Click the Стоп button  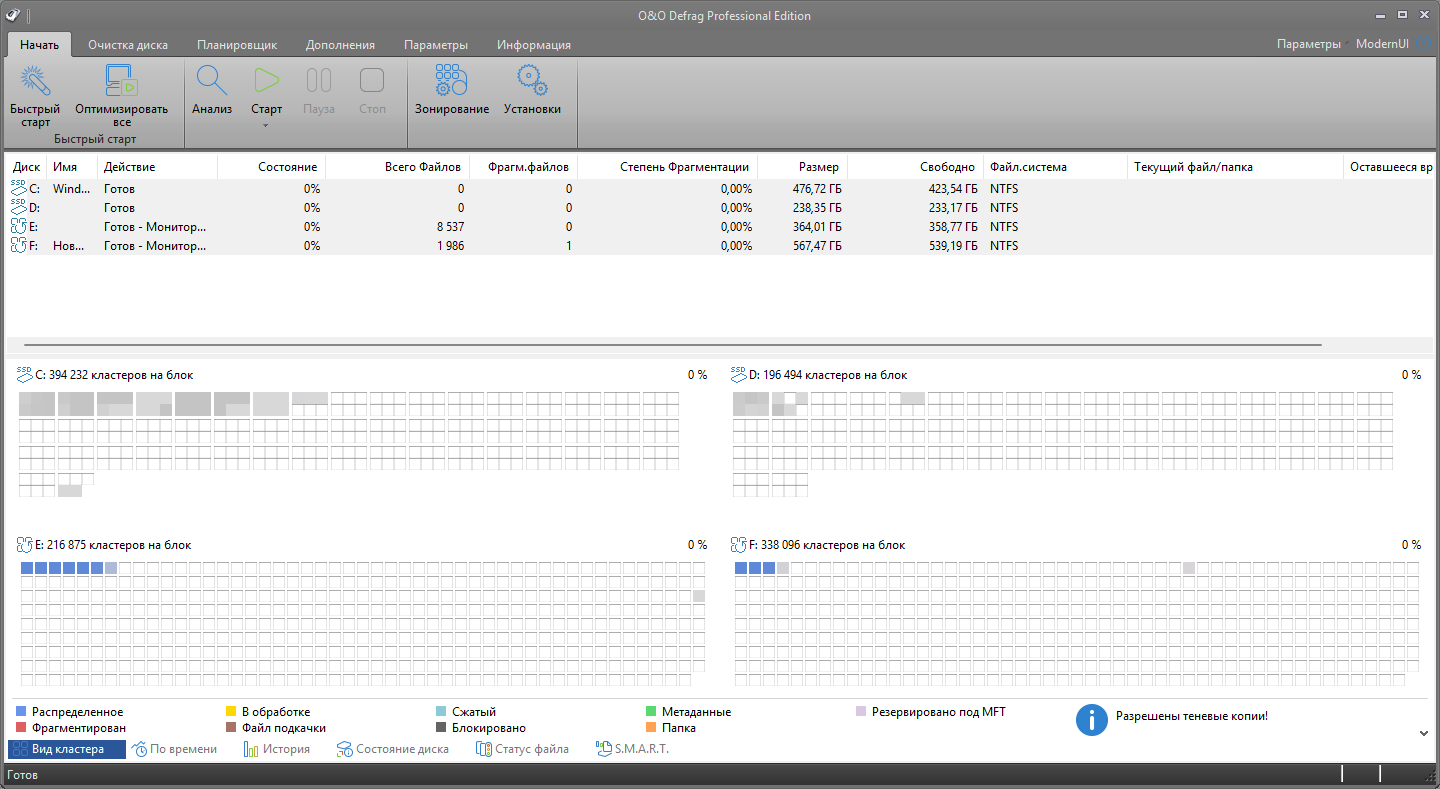point(372,91)
